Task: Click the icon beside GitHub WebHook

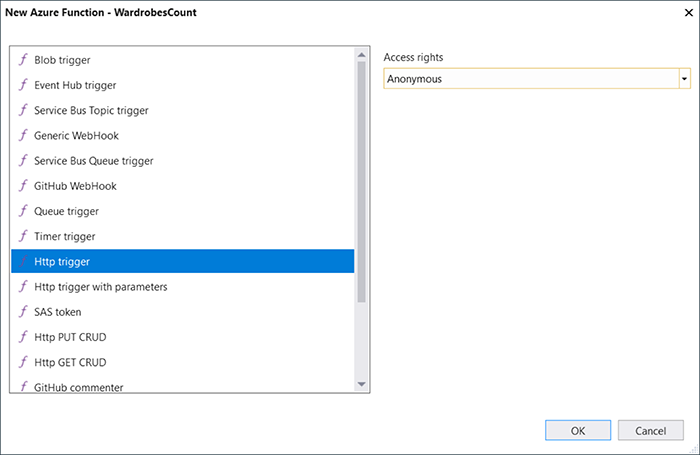Action: coord(23,186)
